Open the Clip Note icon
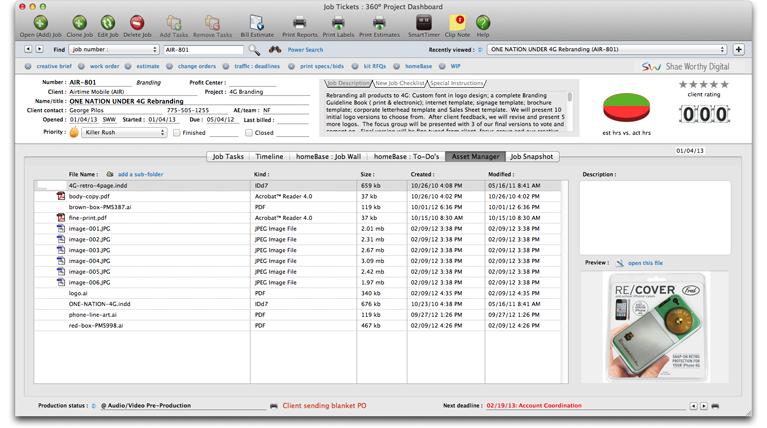Image resolution: width=767 pixels, height=428 pixels. click(457, 22)
